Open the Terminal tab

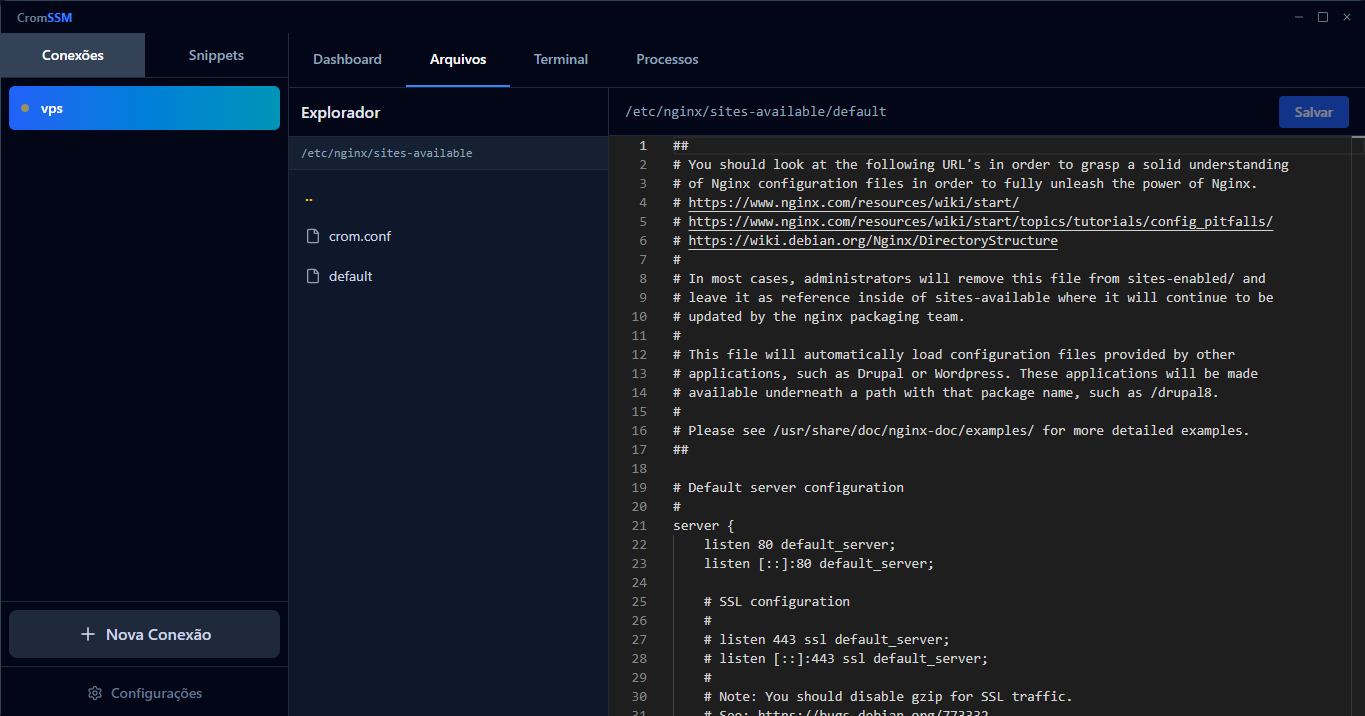click(560, 59)
